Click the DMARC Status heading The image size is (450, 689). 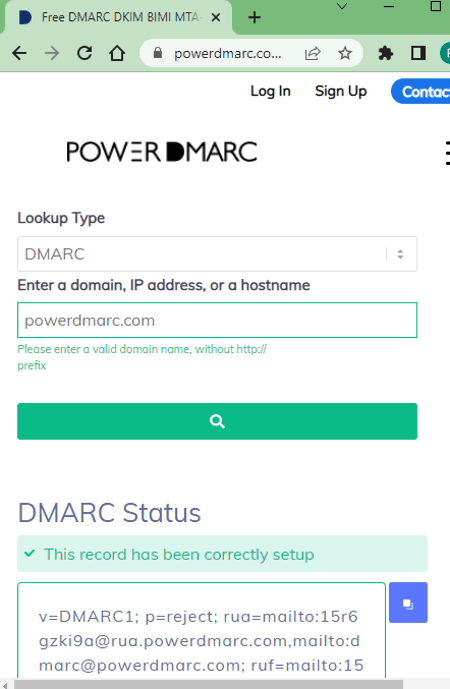[109, 513]
